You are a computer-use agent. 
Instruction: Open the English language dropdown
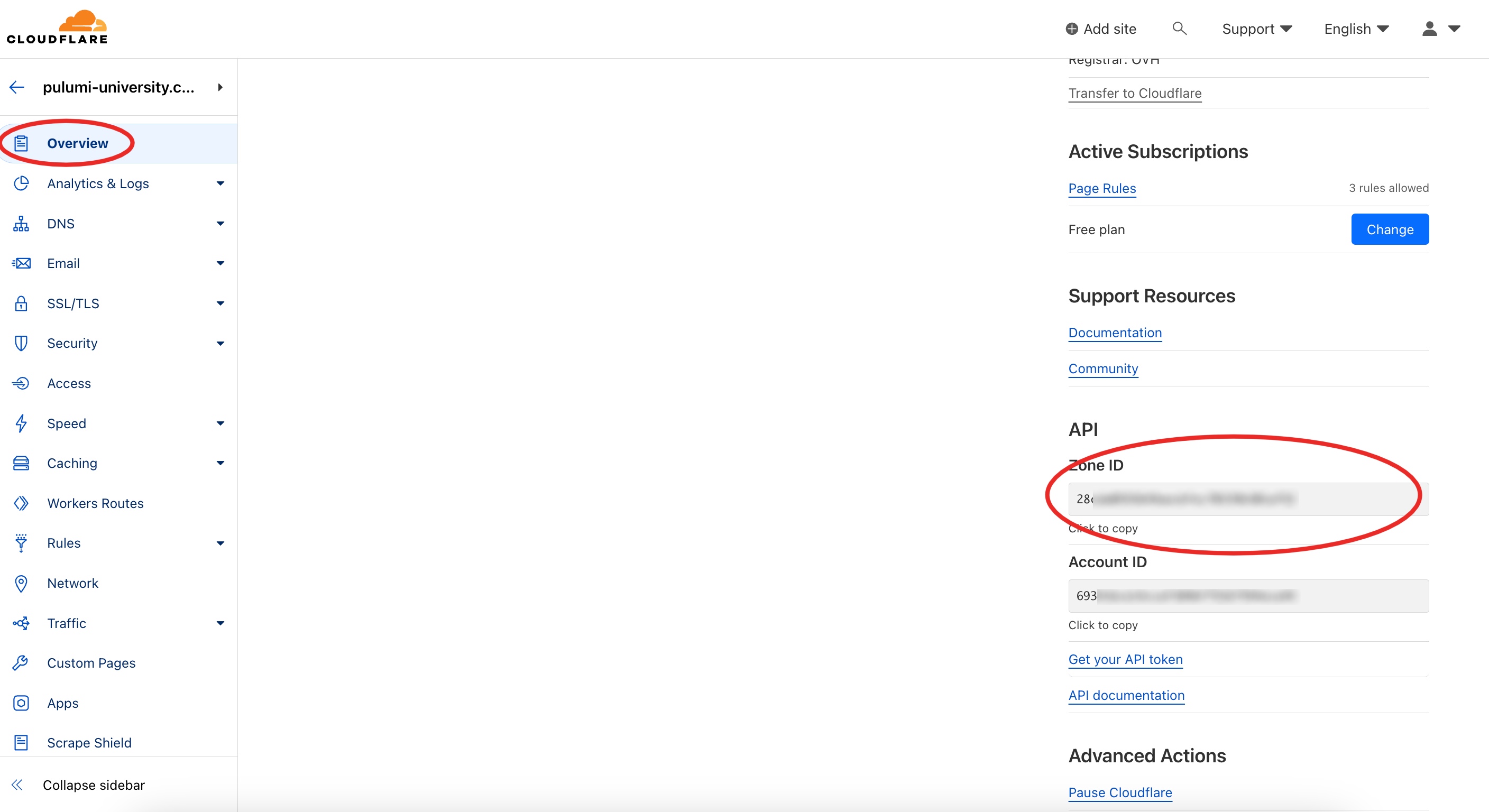coord(1356,29)
